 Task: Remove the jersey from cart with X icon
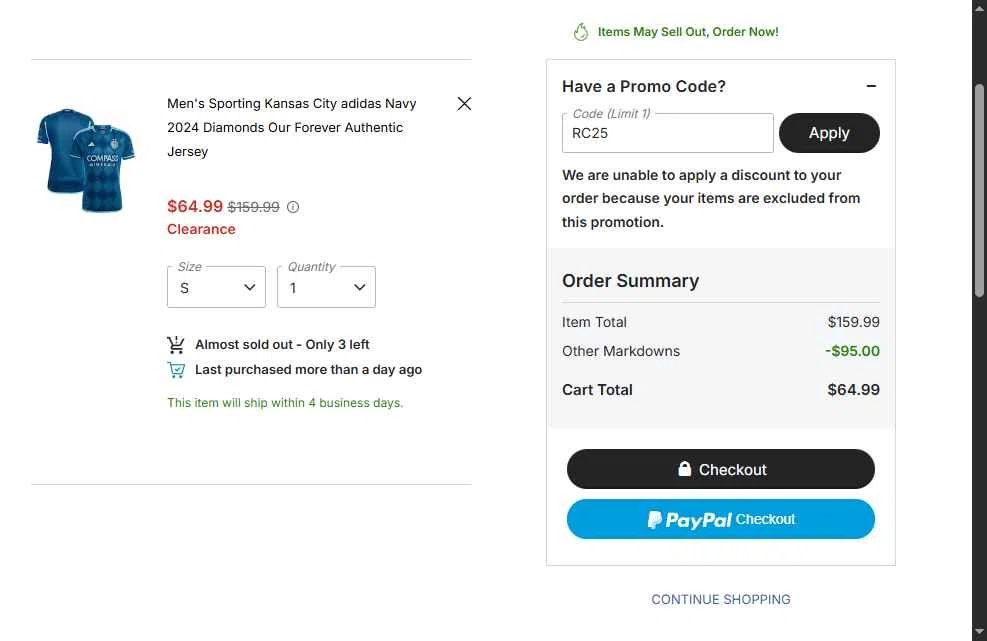pyautogui.click(x=464, y=103)
